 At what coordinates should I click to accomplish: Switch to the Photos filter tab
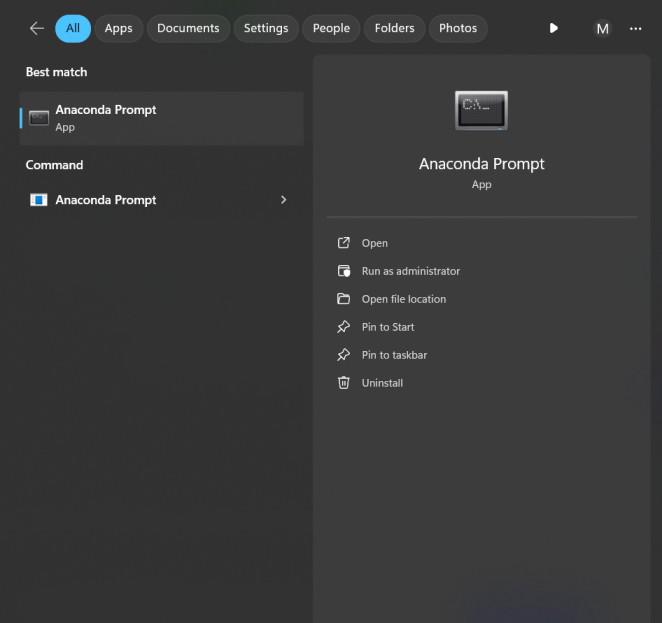pos(458,28)
